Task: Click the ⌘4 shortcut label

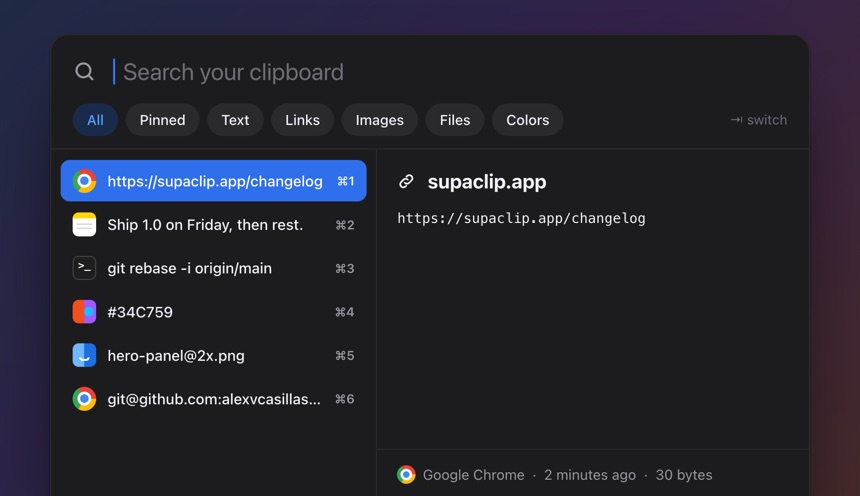Action: (345, 312)
